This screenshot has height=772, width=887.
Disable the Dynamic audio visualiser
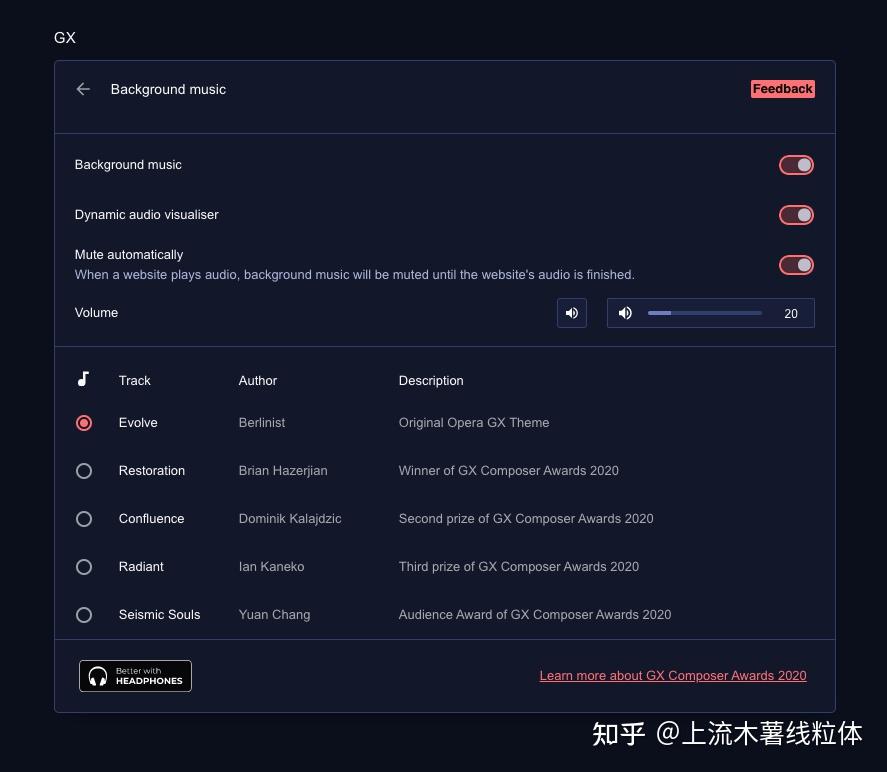[x=796, y=214]
